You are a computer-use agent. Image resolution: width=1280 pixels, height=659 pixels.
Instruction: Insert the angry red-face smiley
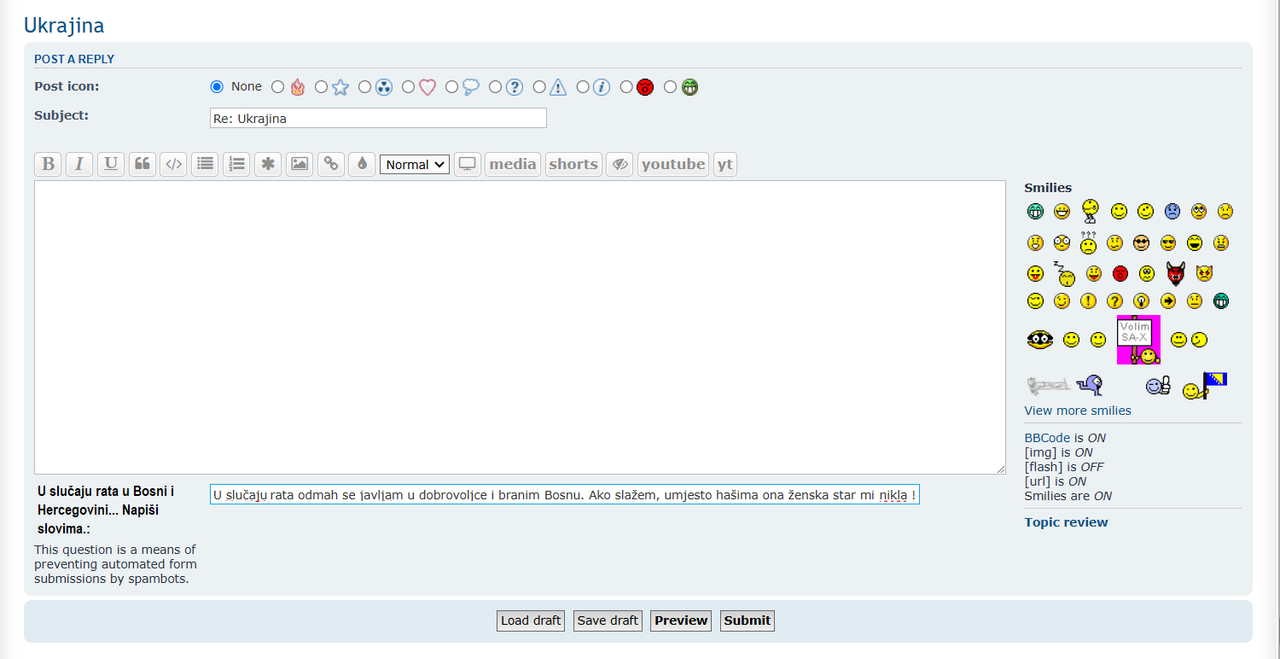(x=1120, y=273)
